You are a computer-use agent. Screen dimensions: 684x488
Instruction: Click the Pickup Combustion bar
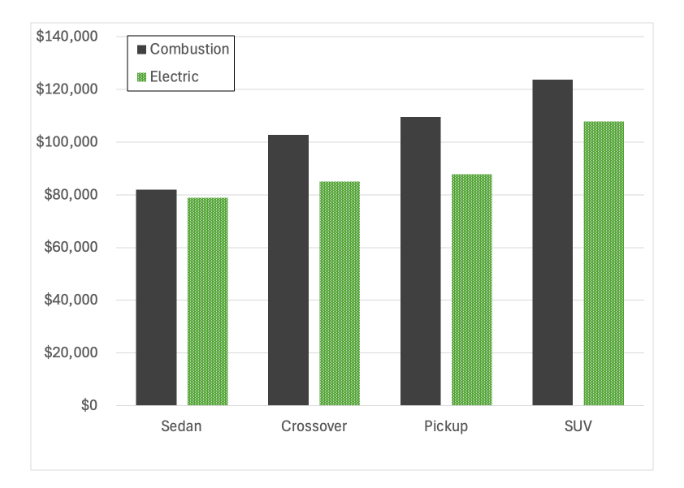point(420,261)
